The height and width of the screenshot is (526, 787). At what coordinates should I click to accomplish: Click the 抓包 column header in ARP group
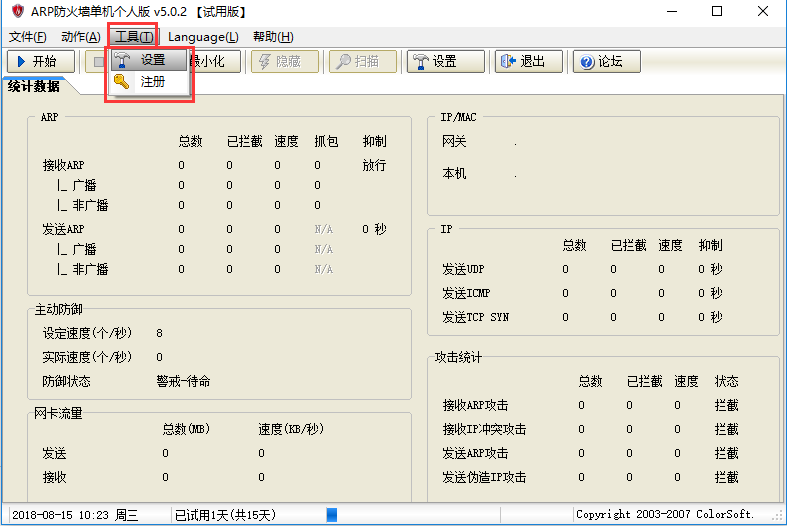pyautogui.click(x=326, y=142)
